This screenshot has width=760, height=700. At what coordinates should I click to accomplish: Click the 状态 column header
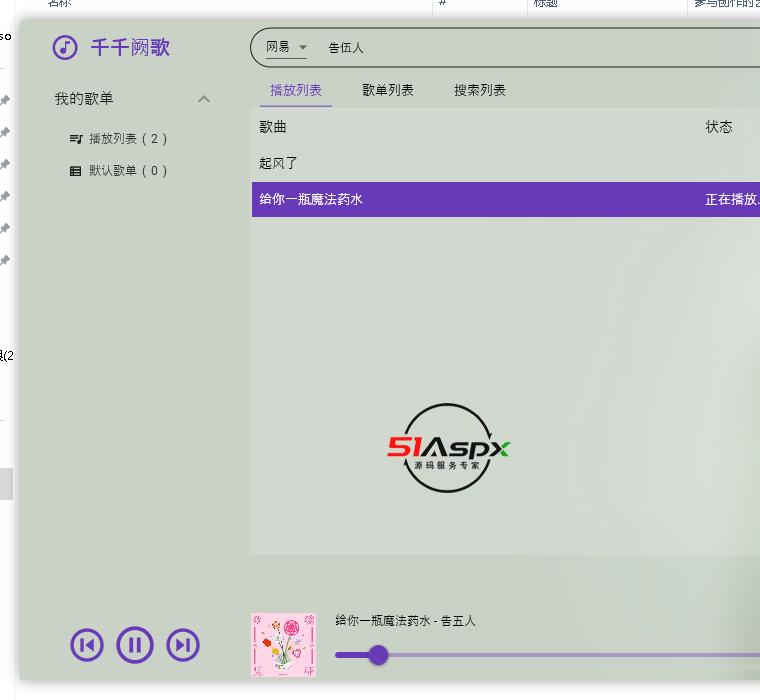[719, 127]
